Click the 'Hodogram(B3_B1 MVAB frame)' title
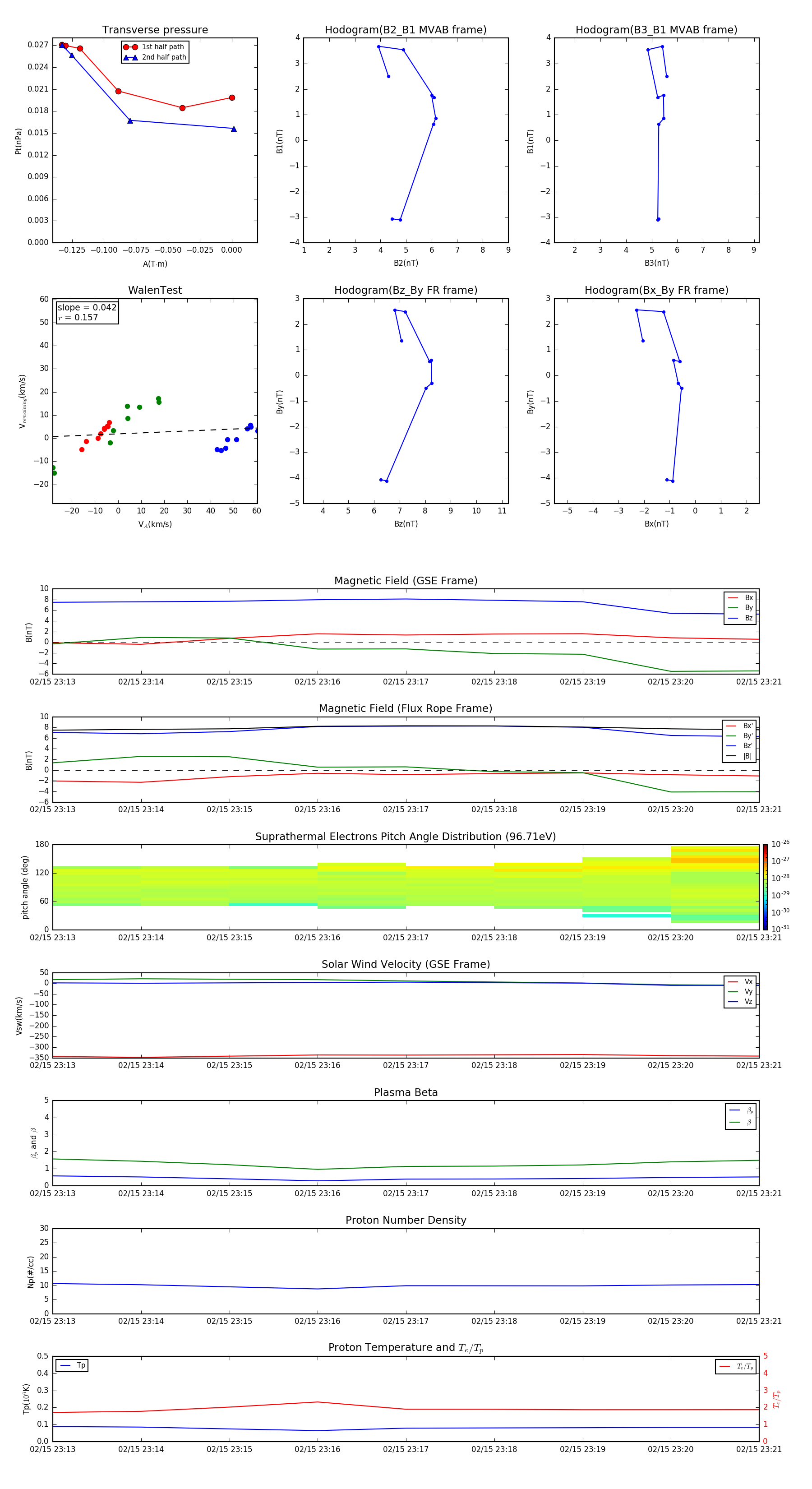This screenshot has height=1489, width=812. pos(656,30)
